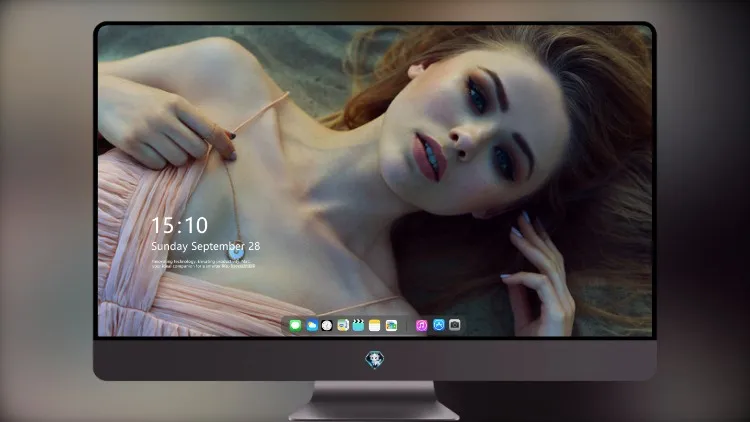Open the Camera app in the dock
The height and width of the screenshot is (422, 750).
[455, 325]
